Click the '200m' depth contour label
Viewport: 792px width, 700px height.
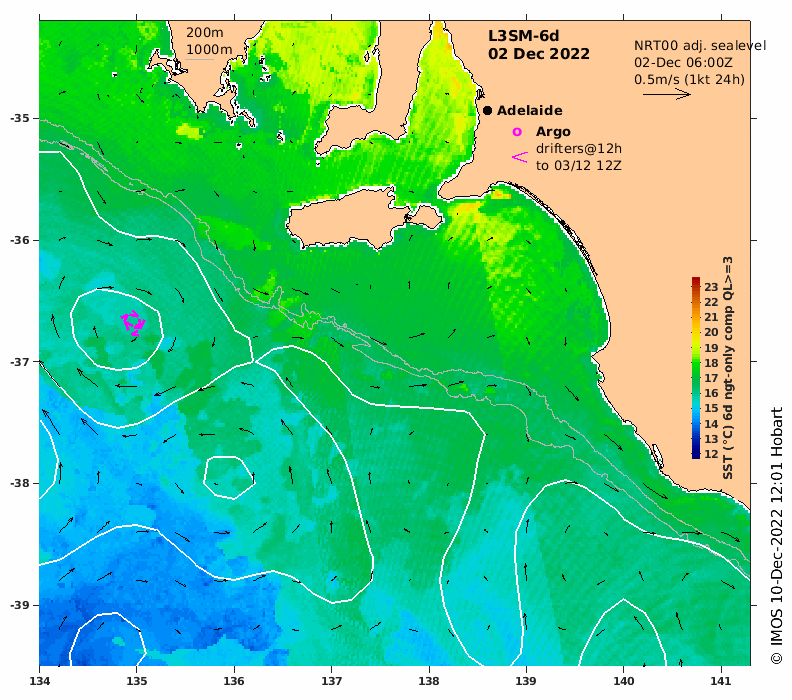205,33
